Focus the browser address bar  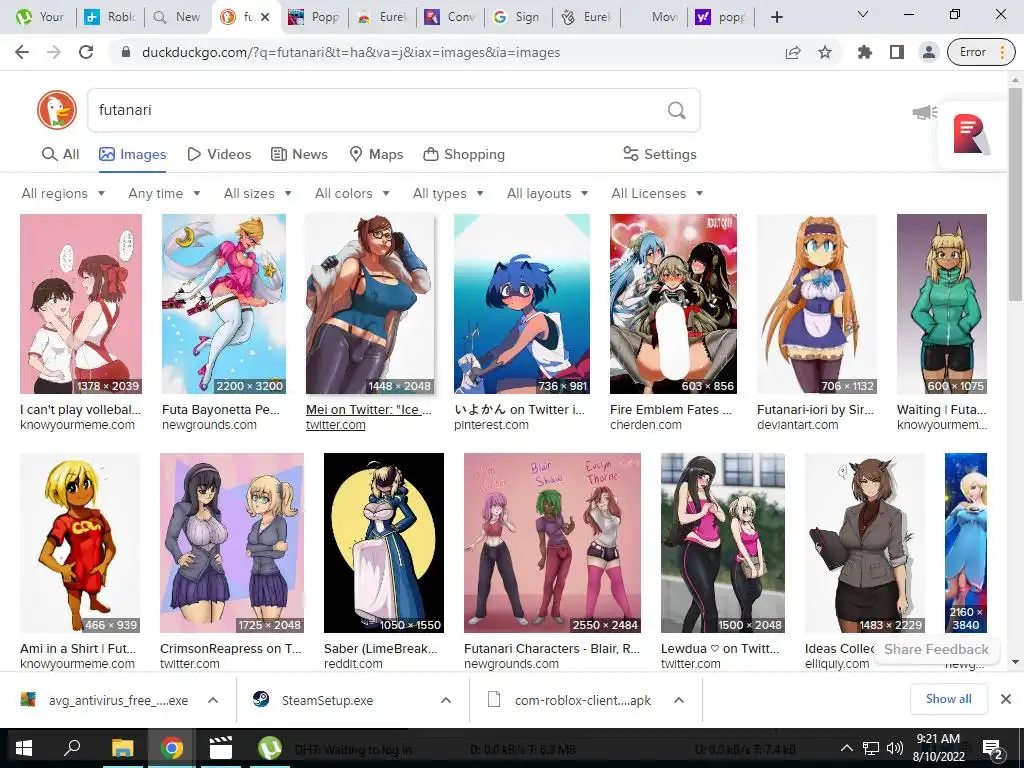(451, 52)
